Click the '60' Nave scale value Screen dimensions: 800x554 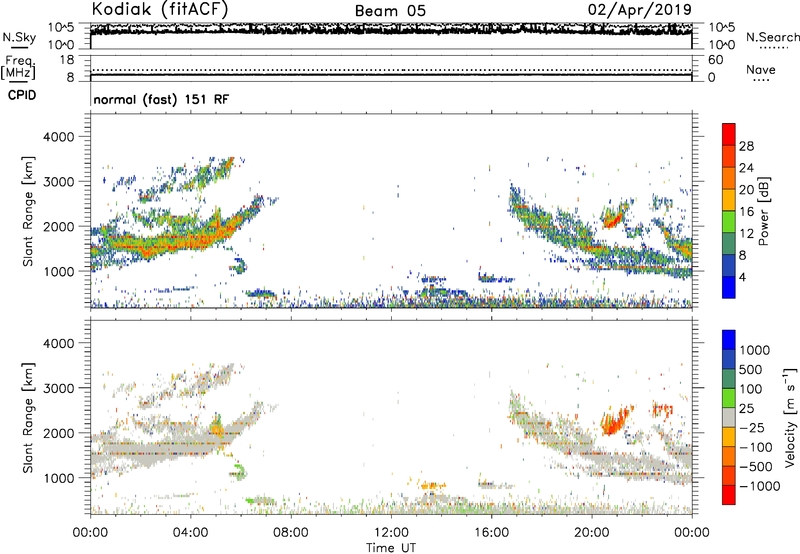tap(715, 60)
